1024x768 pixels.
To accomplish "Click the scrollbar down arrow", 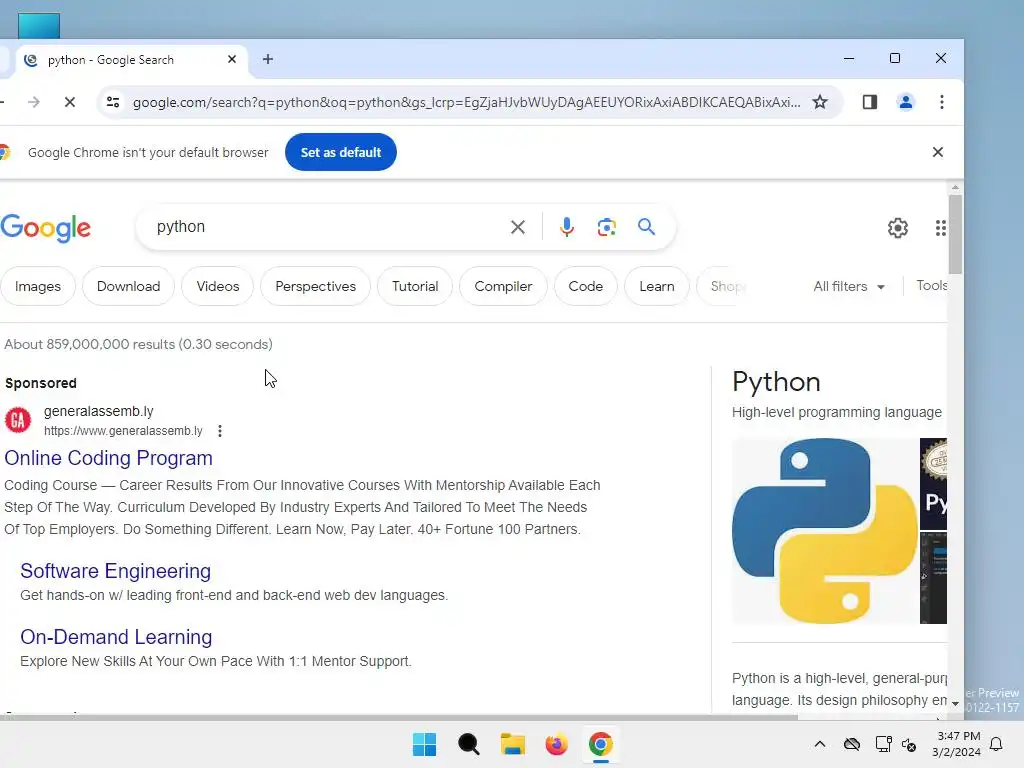I will pyautogui.click(x=955, y=704).
